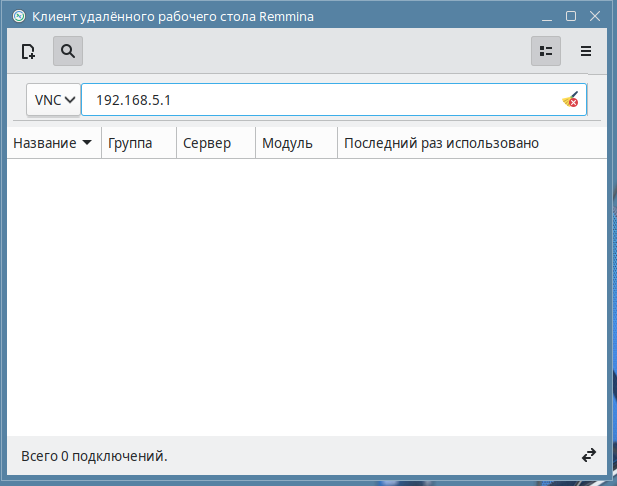Sort by Название column
The width and height of the screenshot is (617, 486).
point(54,143)
